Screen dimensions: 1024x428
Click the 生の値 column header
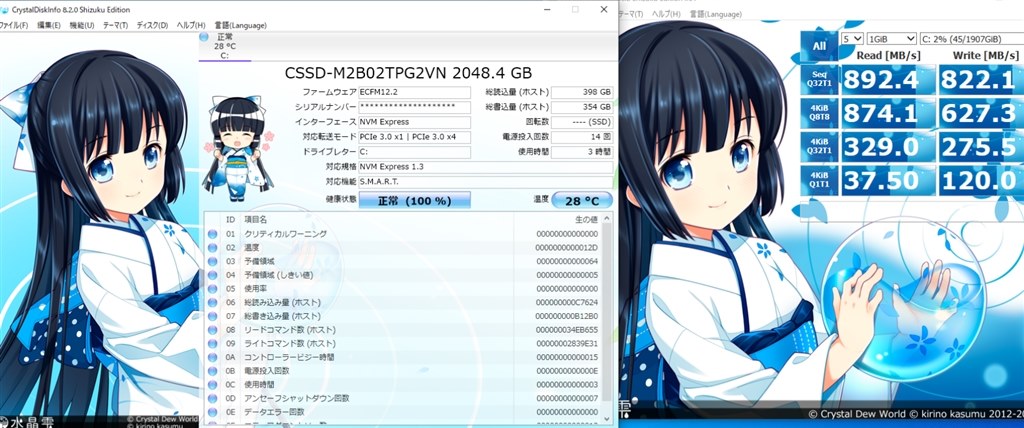coord(586,220)
